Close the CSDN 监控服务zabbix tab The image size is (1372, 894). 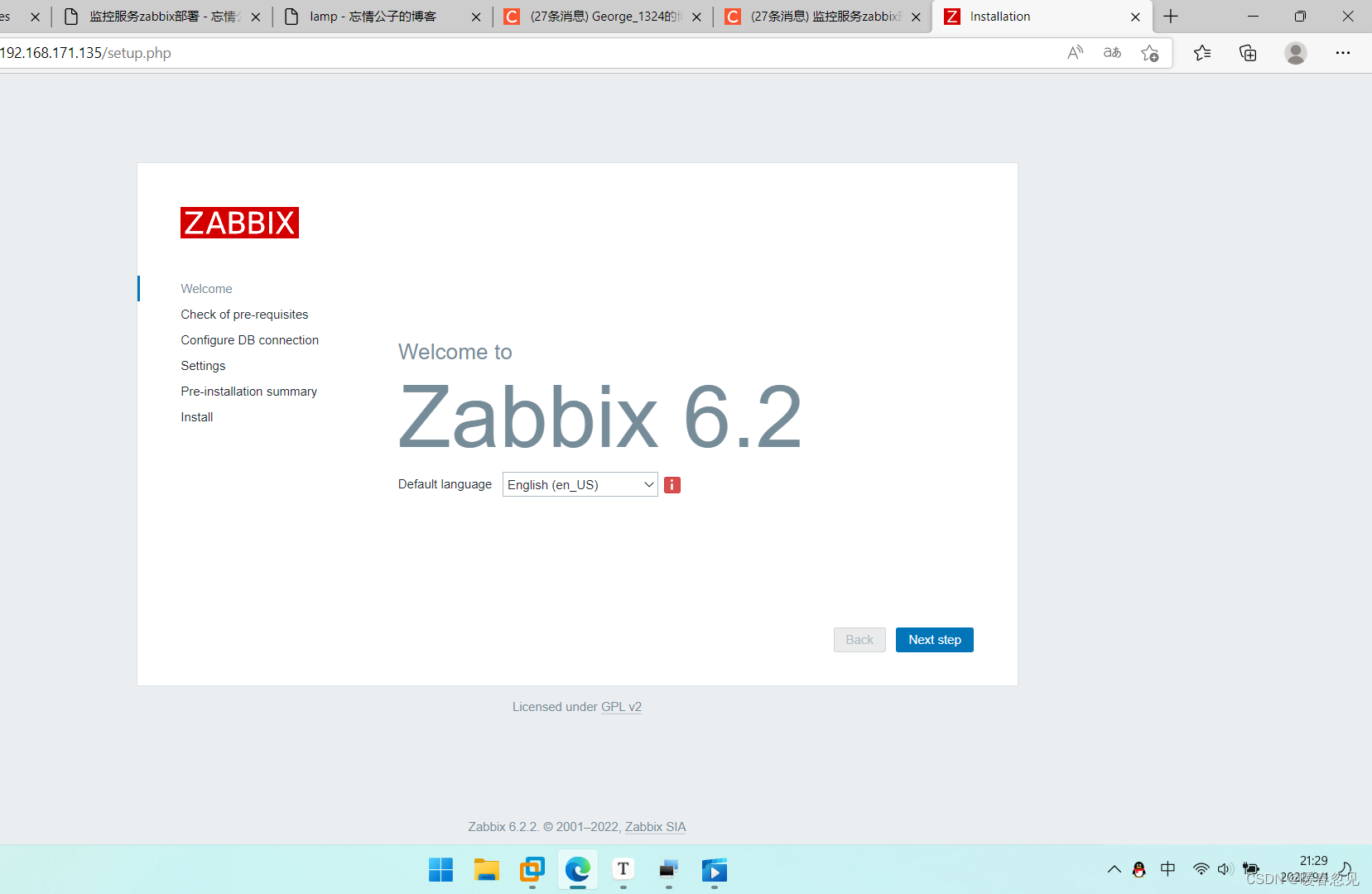coord(916,17)
